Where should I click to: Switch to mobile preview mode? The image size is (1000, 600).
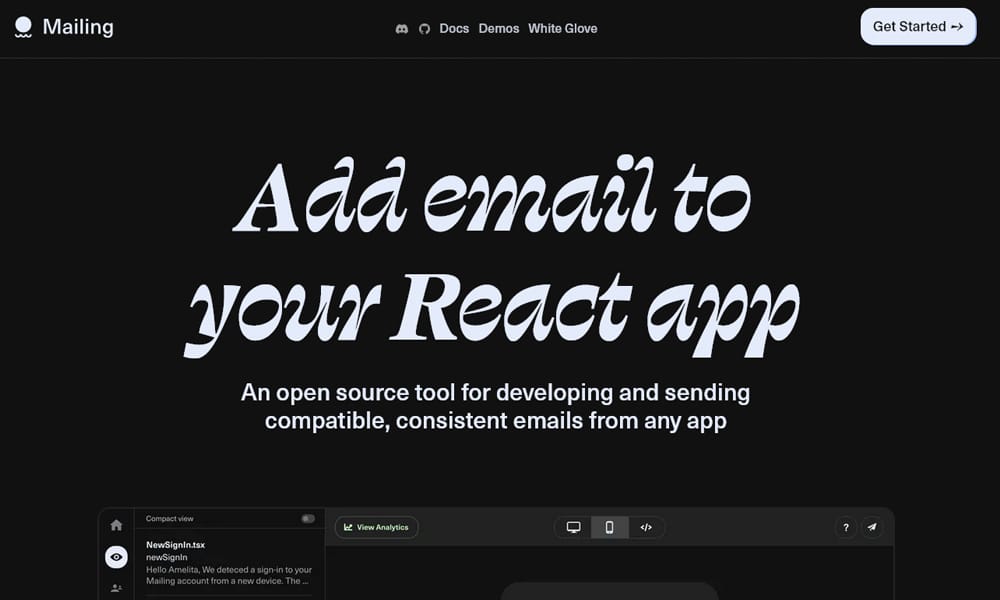tap(610, 527)
